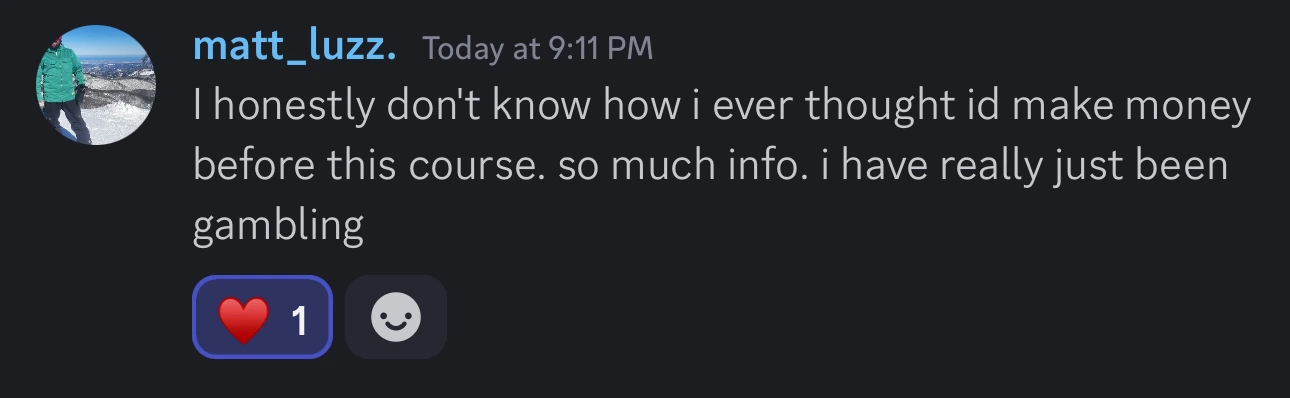
Task: Click the matt_luzz. username
Action: pyautogui.click(x=294, y=46)
